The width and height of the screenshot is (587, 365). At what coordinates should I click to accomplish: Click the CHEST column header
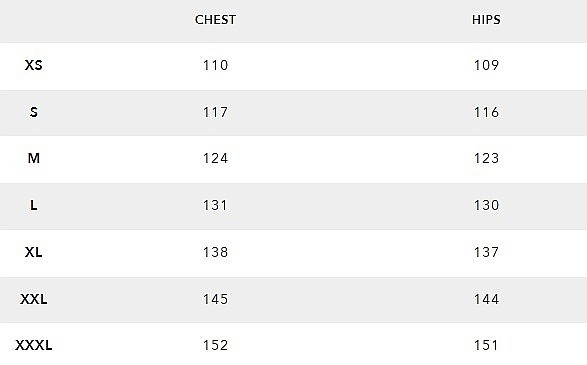coord(215,19)
